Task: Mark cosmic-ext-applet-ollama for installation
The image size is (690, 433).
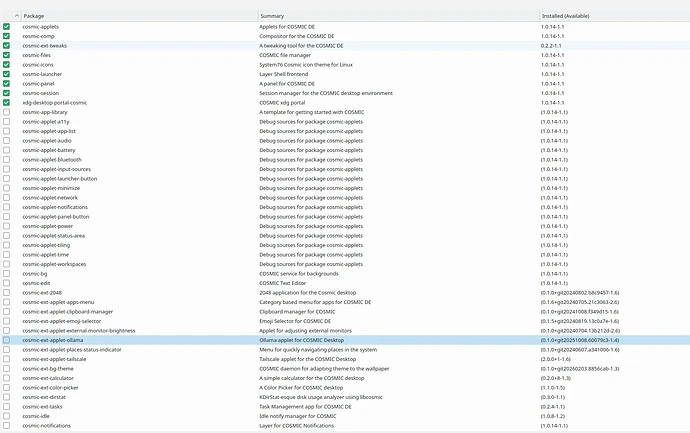Action: pos(6,340)
